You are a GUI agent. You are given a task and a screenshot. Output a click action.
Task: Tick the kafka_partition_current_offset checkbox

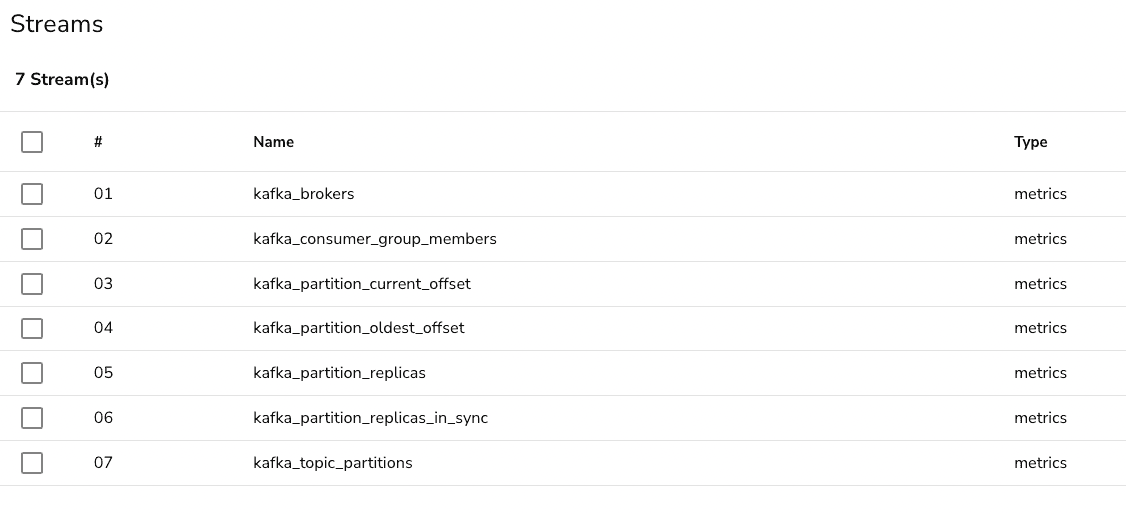point(32,284)
